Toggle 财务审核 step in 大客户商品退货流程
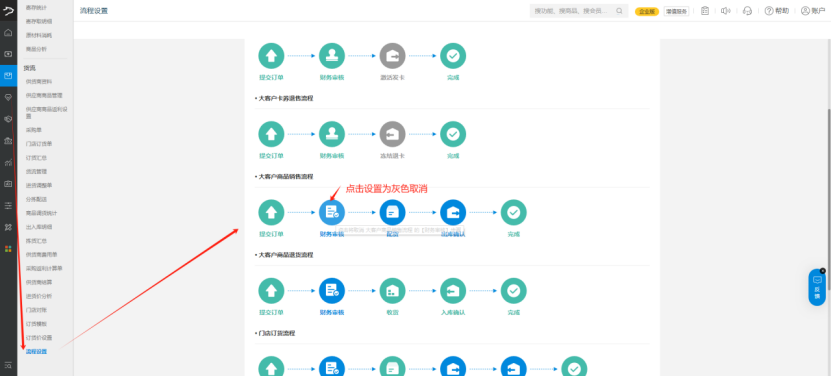This screenshot has width=831, height=376. pos(332,291)
